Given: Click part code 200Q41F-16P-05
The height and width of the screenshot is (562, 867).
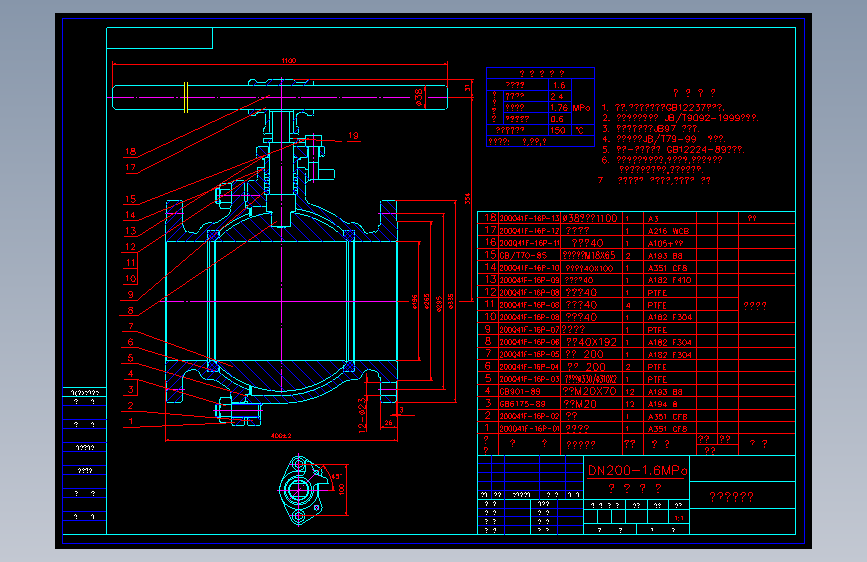Looking at the screenshot, I should tap(530, 355).
